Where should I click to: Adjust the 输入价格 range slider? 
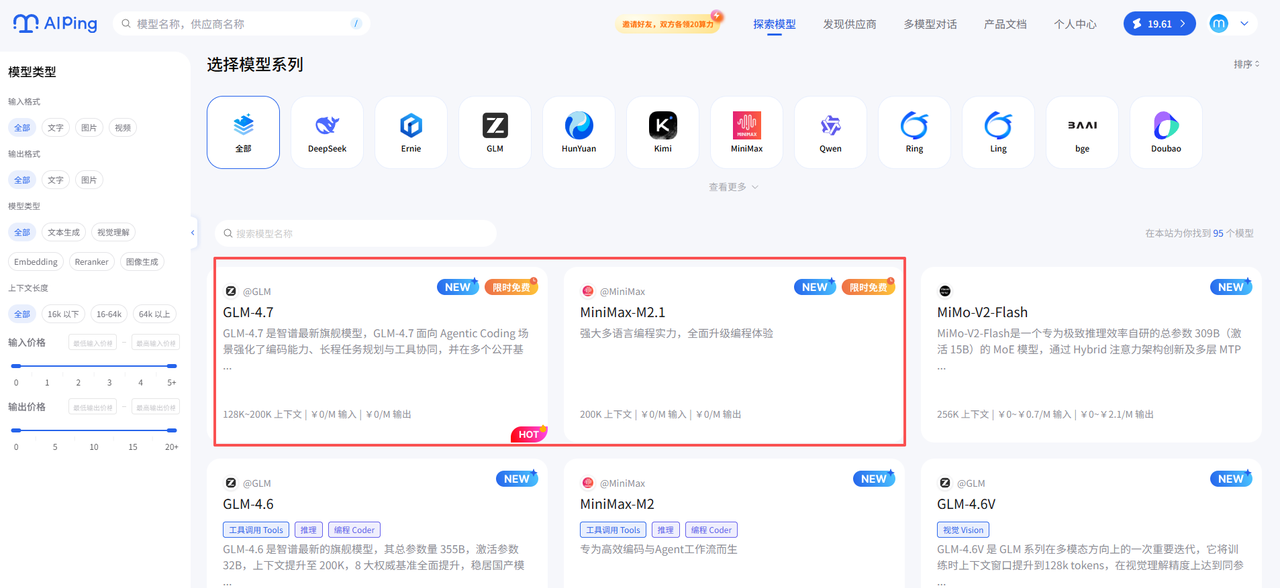(95, 366)
